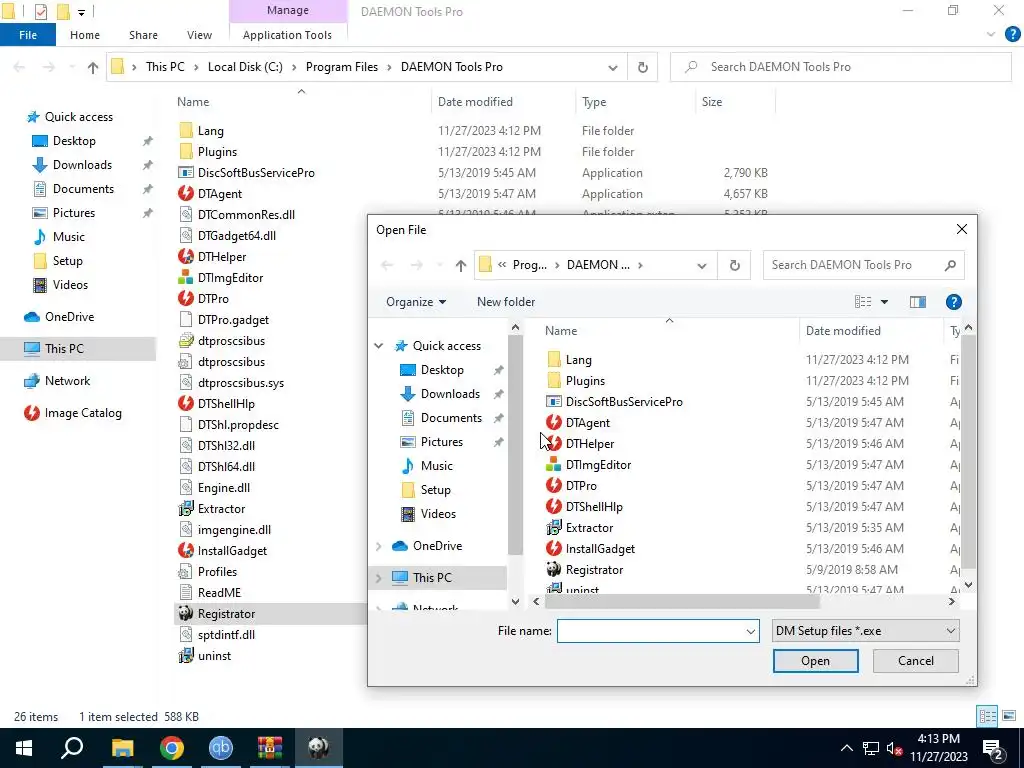Switch to the View ribbon tab
The image size is (1024, 768).
(x=199, y=35)
